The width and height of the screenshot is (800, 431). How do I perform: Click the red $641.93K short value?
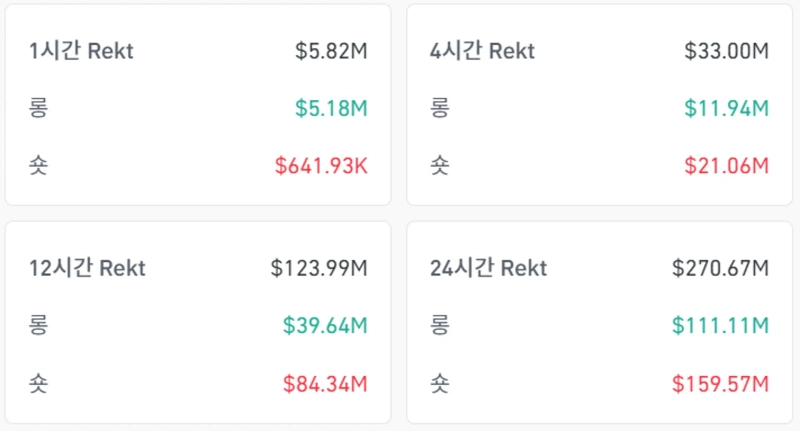[321, 165]
